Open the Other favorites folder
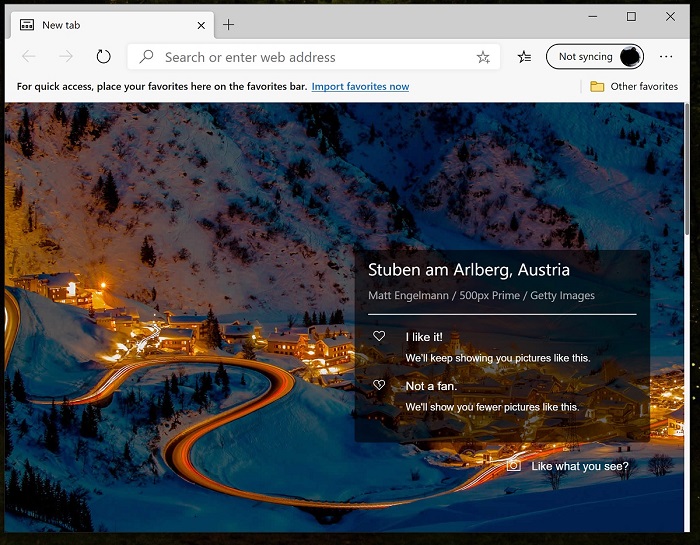The image size is (700, 545). point(634,87)
